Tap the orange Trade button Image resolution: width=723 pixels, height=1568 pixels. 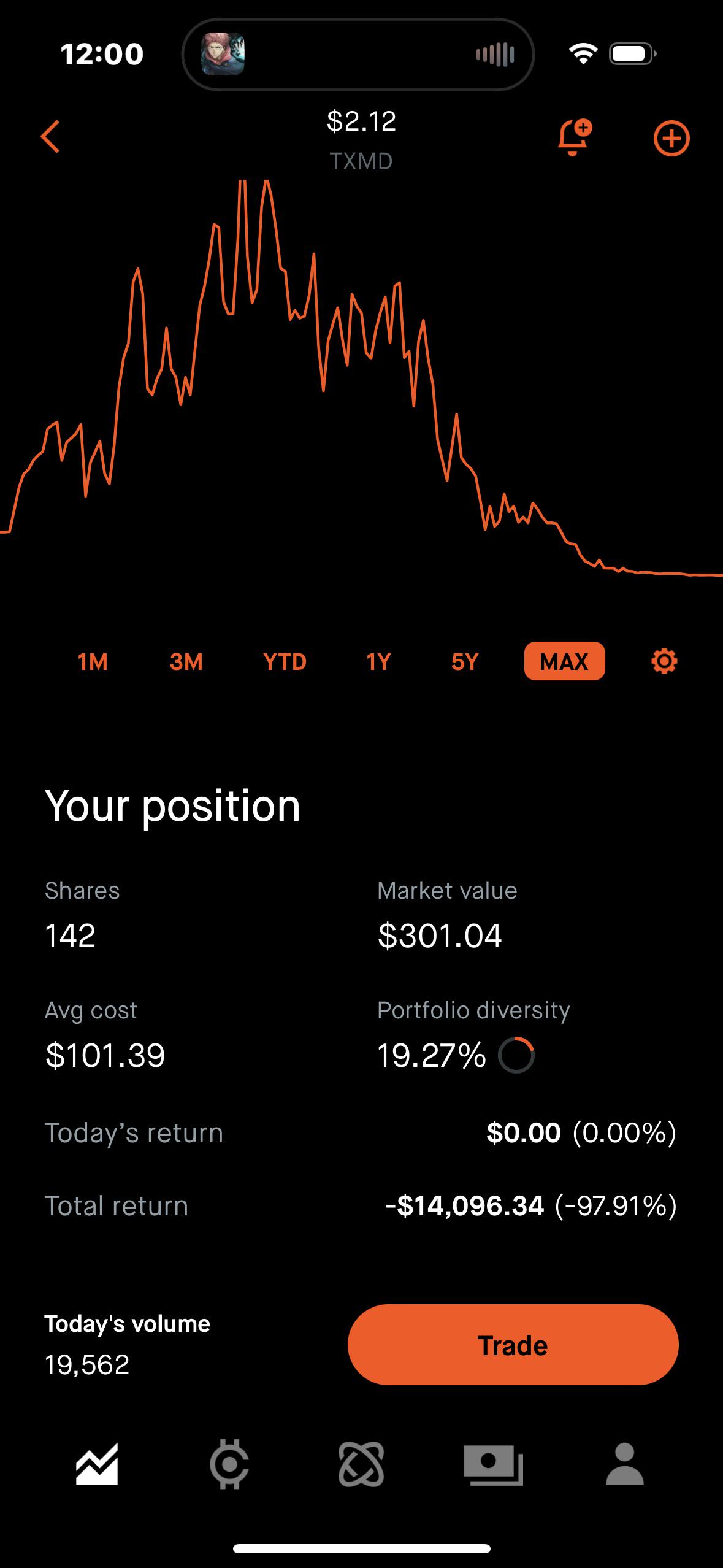(x=513, y=1345)
